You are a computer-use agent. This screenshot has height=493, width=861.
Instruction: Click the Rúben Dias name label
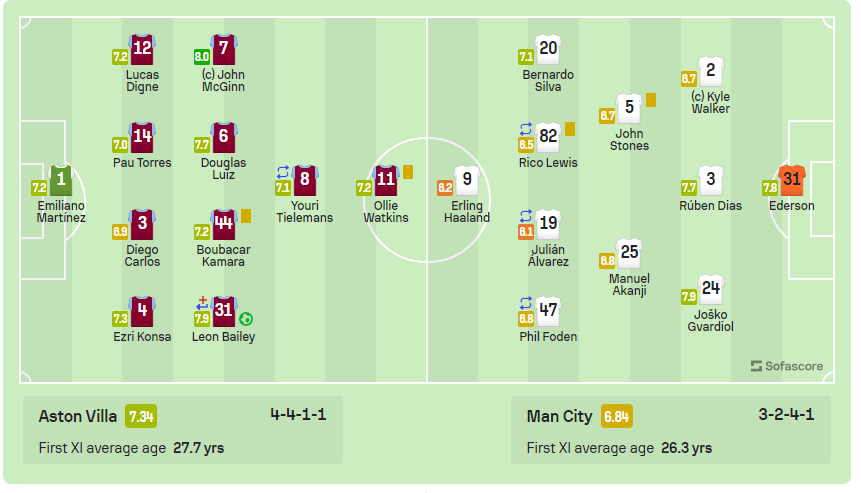coord(711,206)
